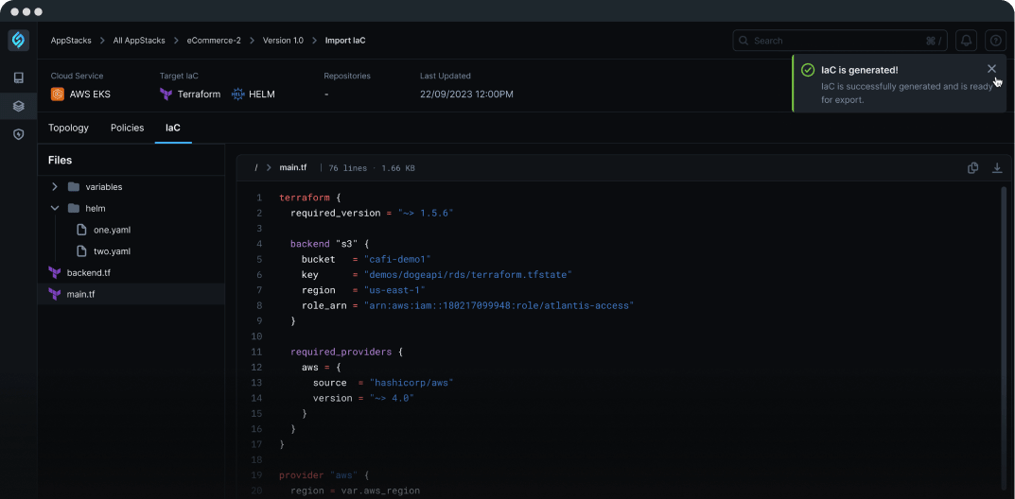1015x499 pixels.
Task: Open the notifications bell icon
Action: (966, 40)
